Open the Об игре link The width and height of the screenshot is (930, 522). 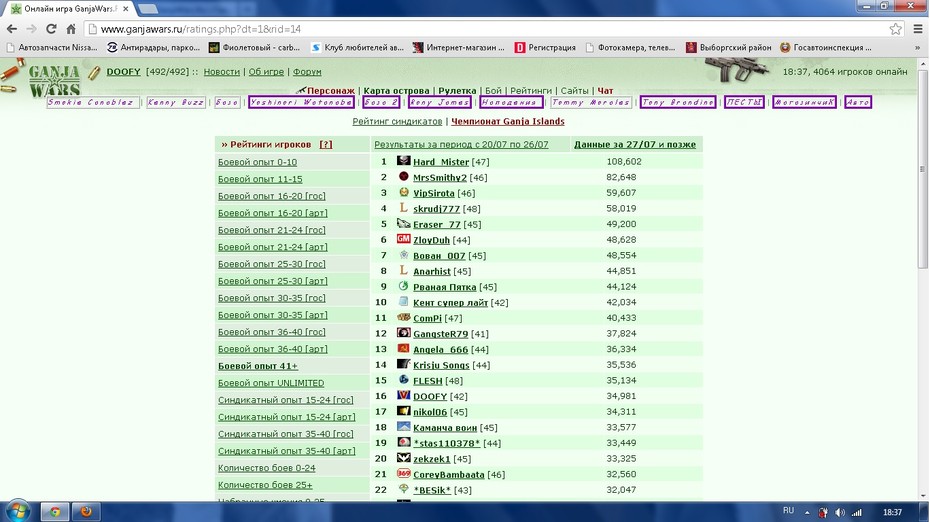click(266, 72)
